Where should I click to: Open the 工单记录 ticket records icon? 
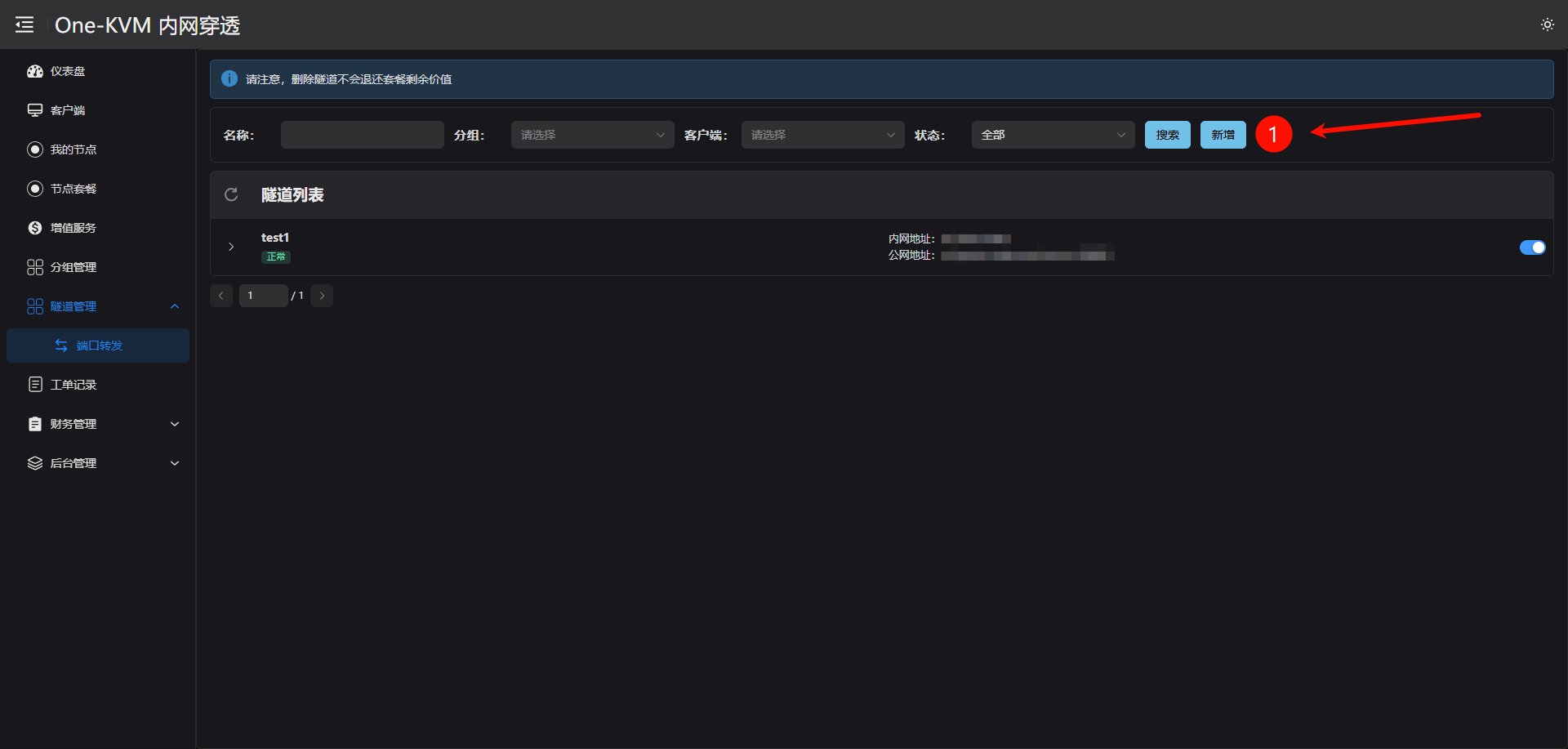click(35, 385)
